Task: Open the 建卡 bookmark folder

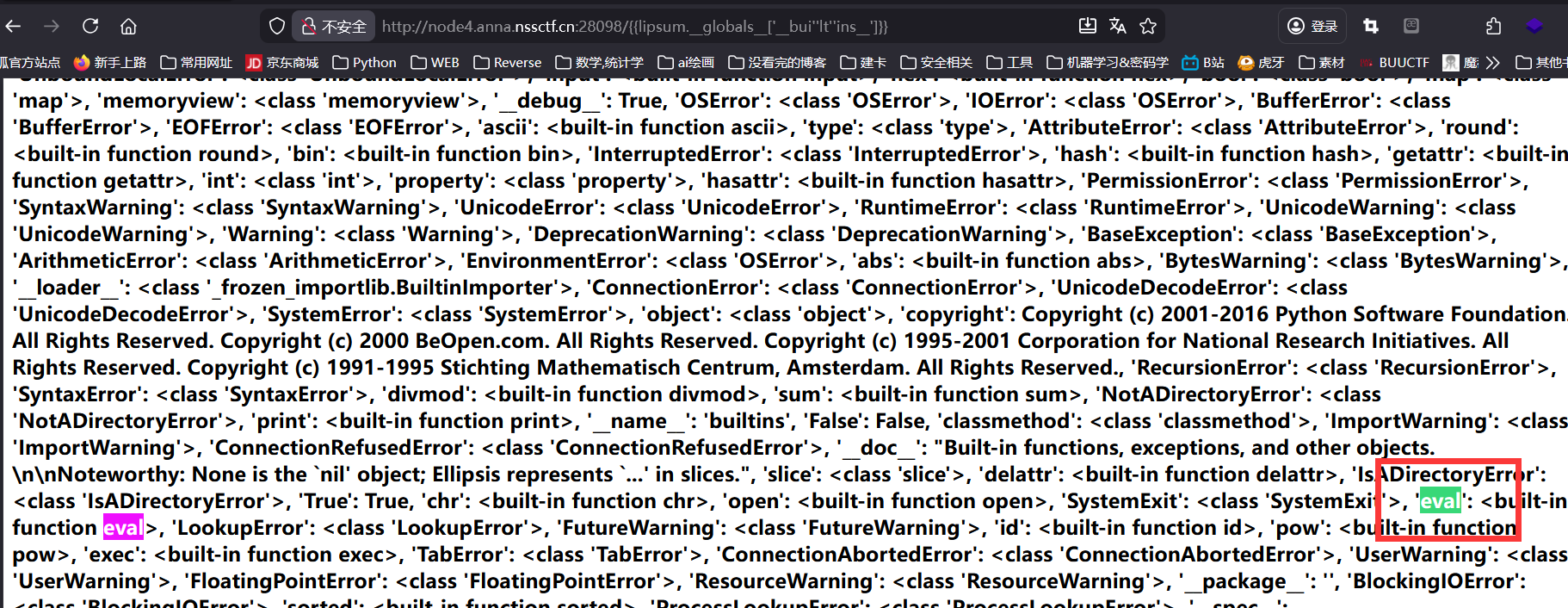Action: click(x=863, y=63)
